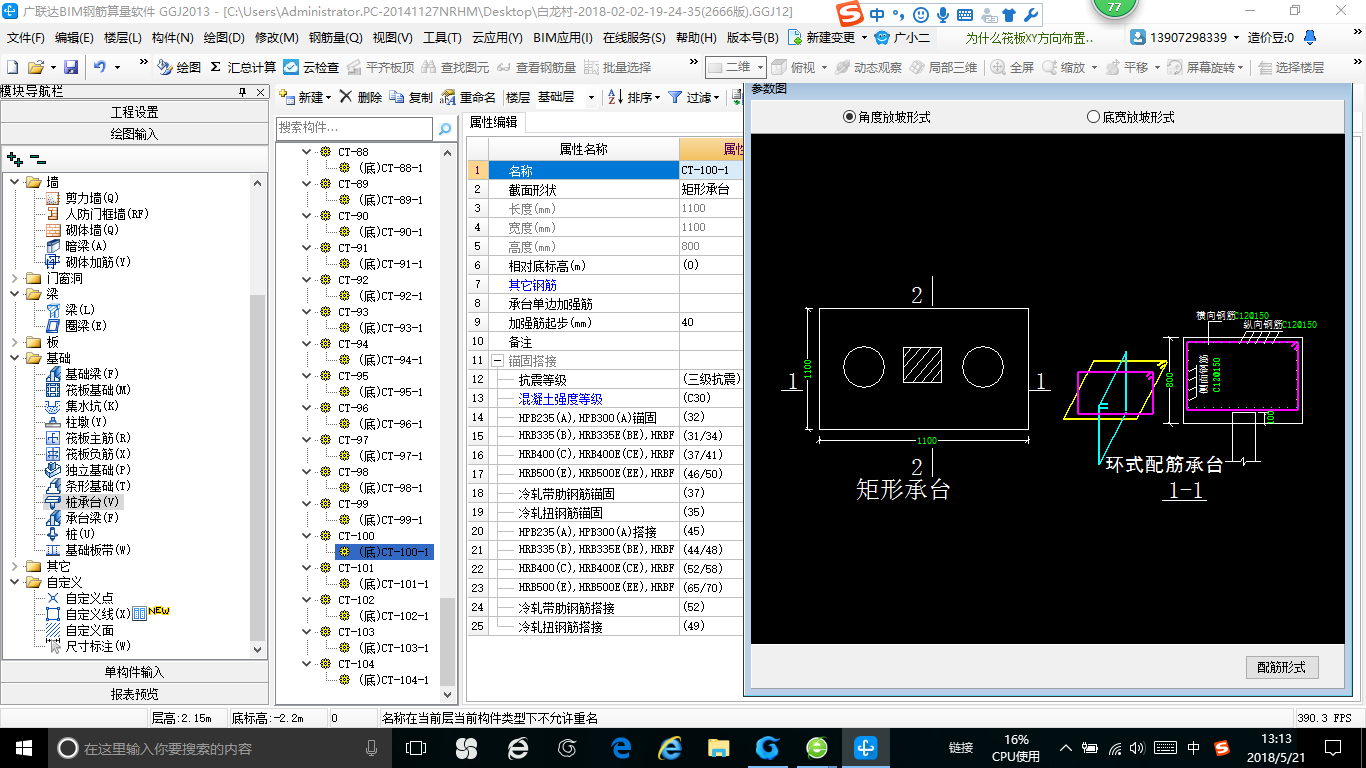Select the 底宽放坡形式 radio option

point(1131,117)
